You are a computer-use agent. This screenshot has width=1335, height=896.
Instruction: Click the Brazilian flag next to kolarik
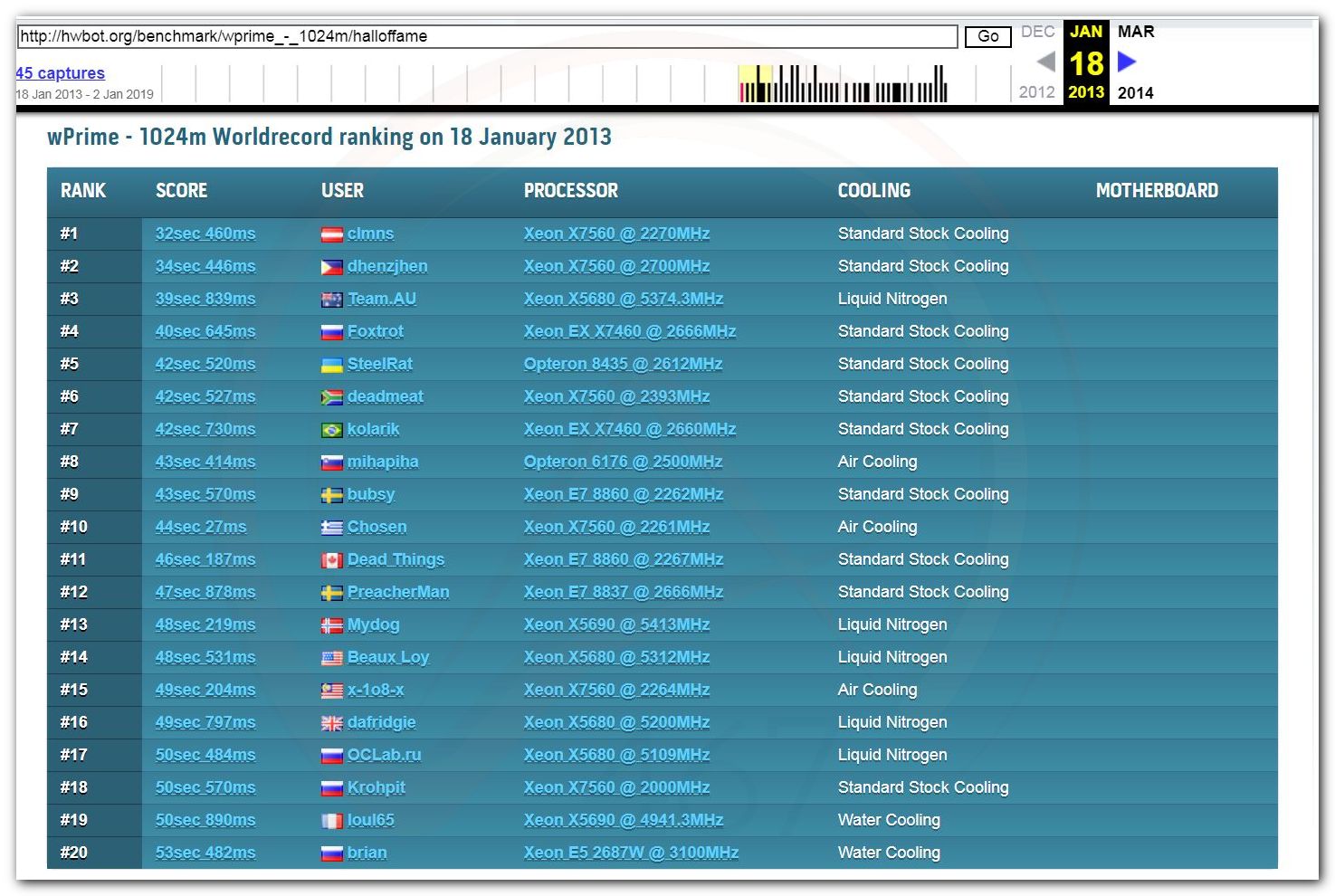click(x=331, y=430)
